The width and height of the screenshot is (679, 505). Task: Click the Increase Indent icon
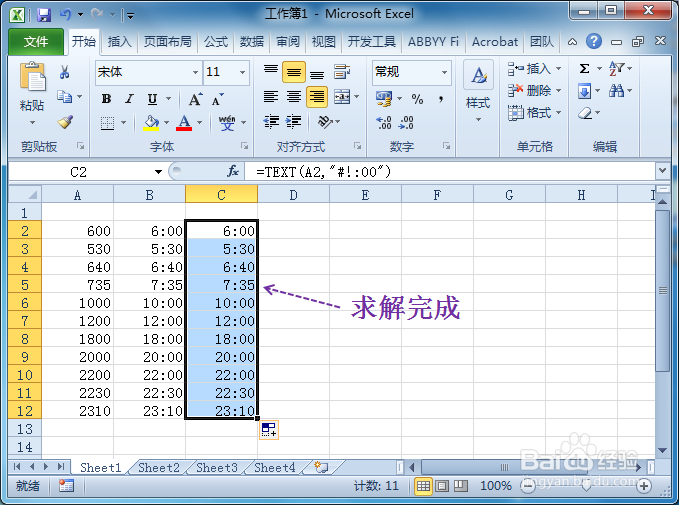pyautogui.click(x=294, y=122)
